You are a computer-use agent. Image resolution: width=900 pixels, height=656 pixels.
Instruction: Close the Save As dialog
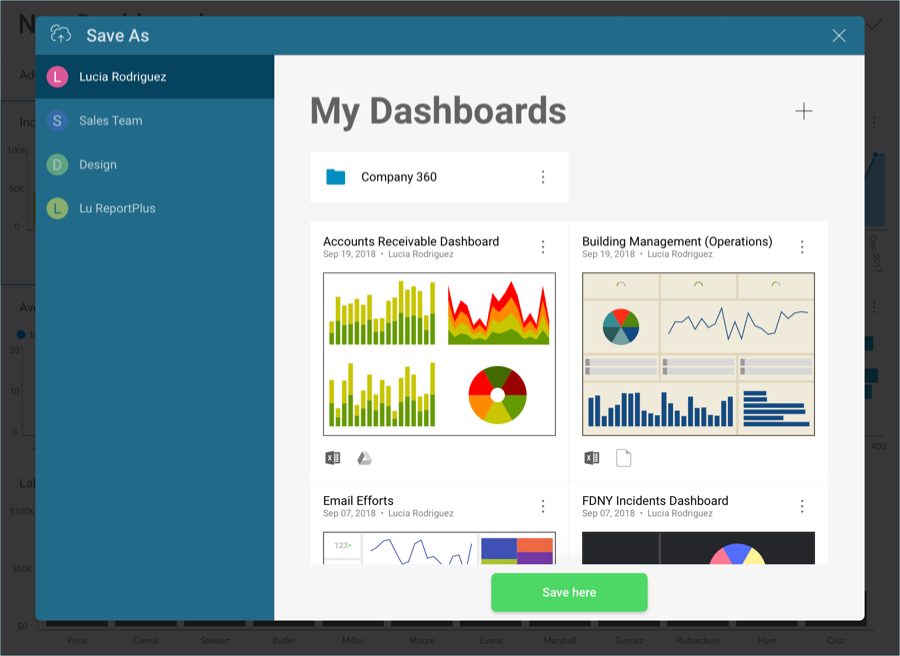(839, 36)
